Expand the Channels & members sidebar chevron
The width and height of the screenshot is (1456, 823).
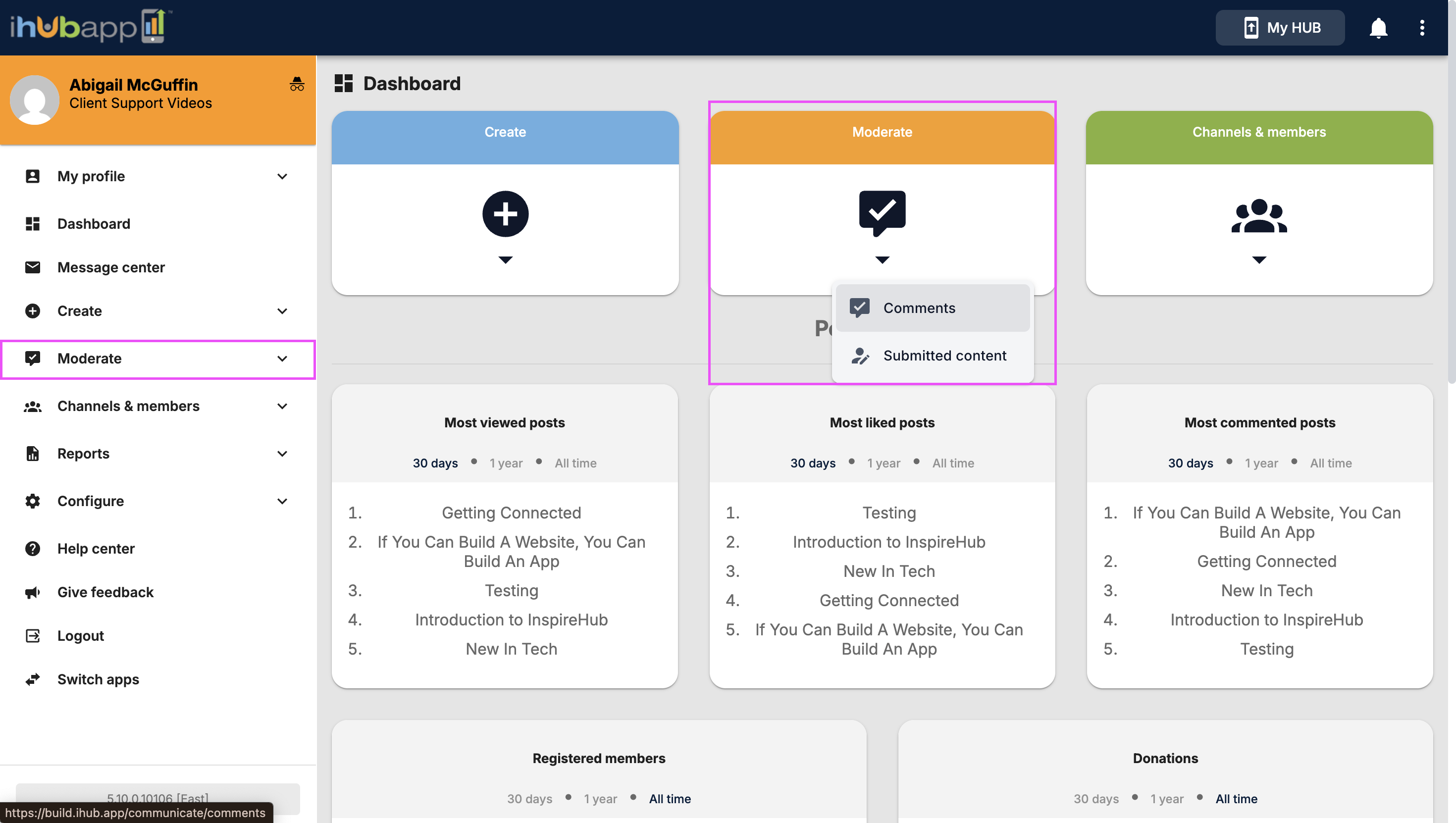pyautogui.click(x=282, y=406)
